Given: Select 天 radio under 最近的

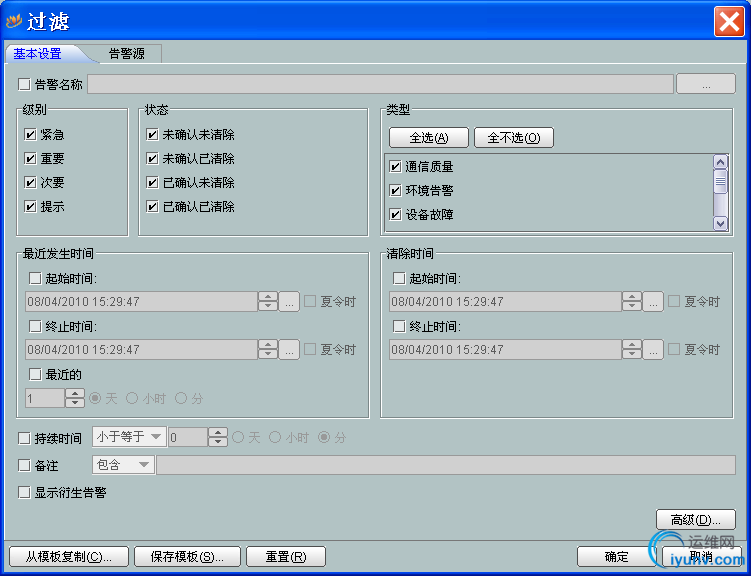Looking at the screenshot, I should pos(95,398).
